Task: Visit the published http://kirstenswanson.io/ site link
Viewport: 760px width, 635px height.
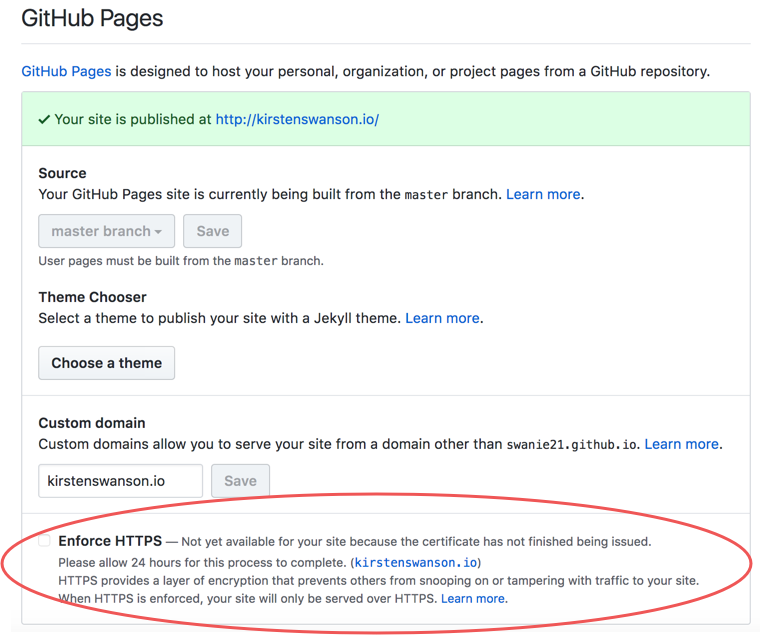Action: tap(297, 119)
